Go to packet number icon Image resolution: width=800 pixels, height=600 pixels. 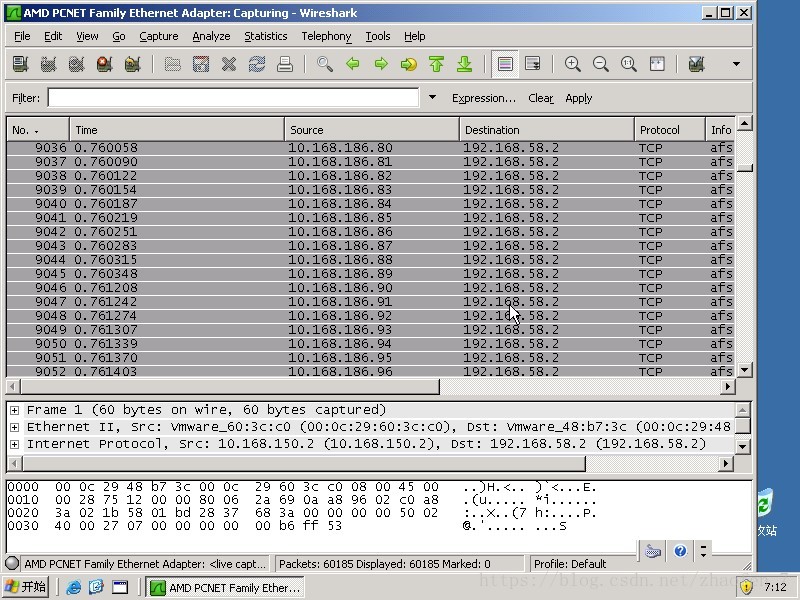[409, 64]
